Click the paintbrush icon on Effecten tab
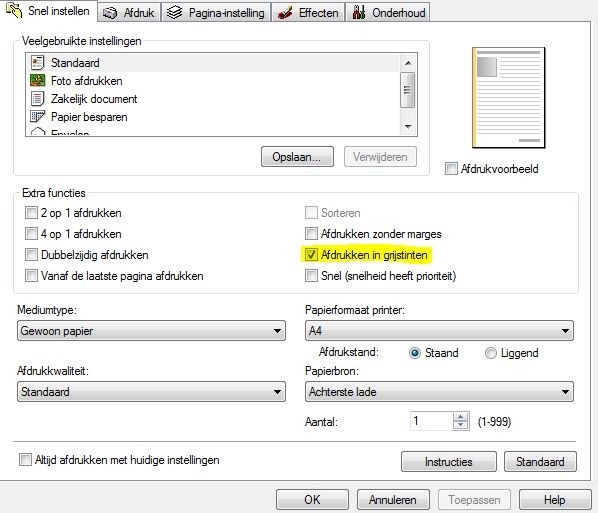The width and height of the screenshot is (598, 513). tap(285, 13)
